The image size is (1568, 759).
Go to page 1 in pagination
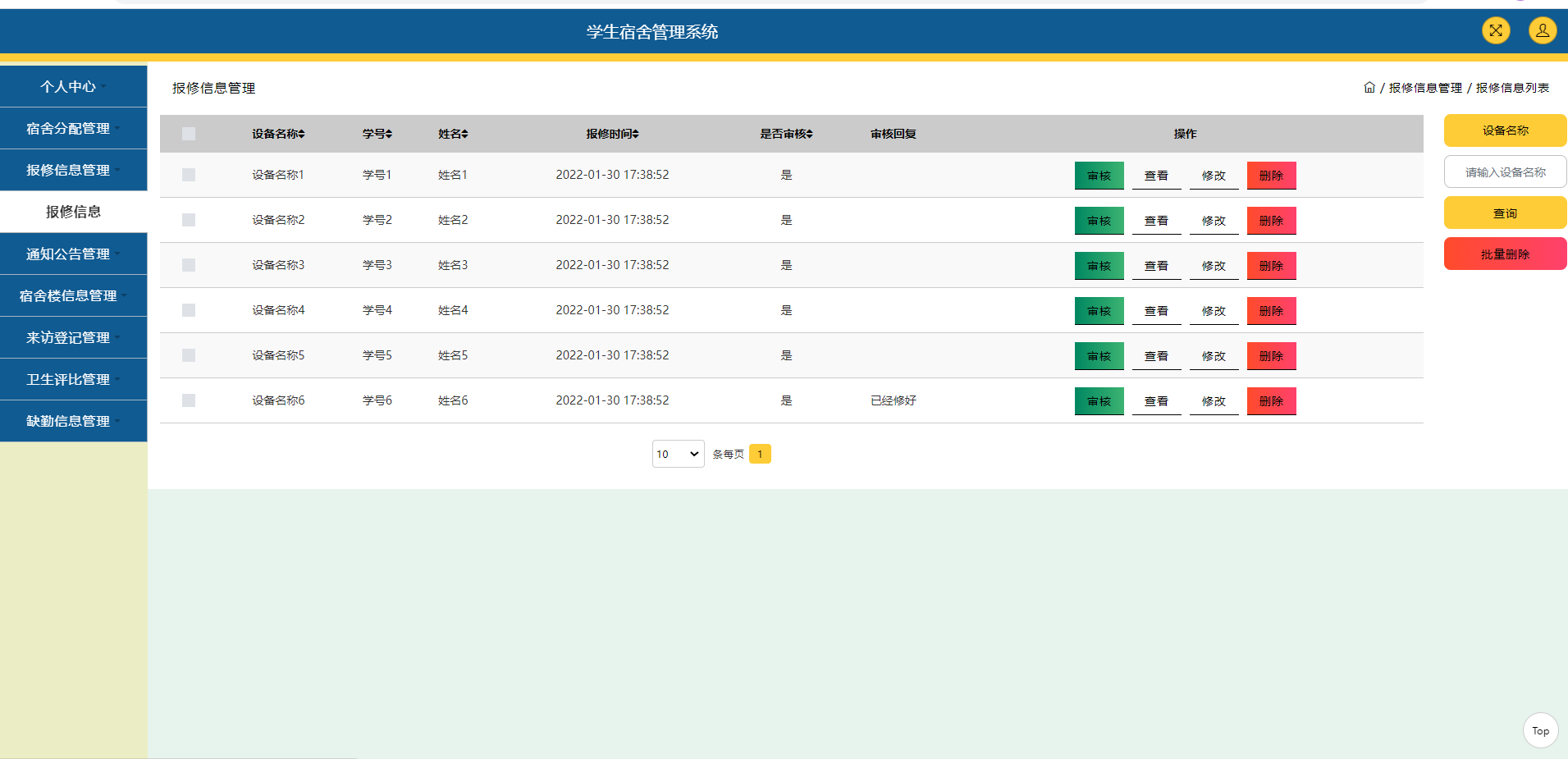click(760, 454)
